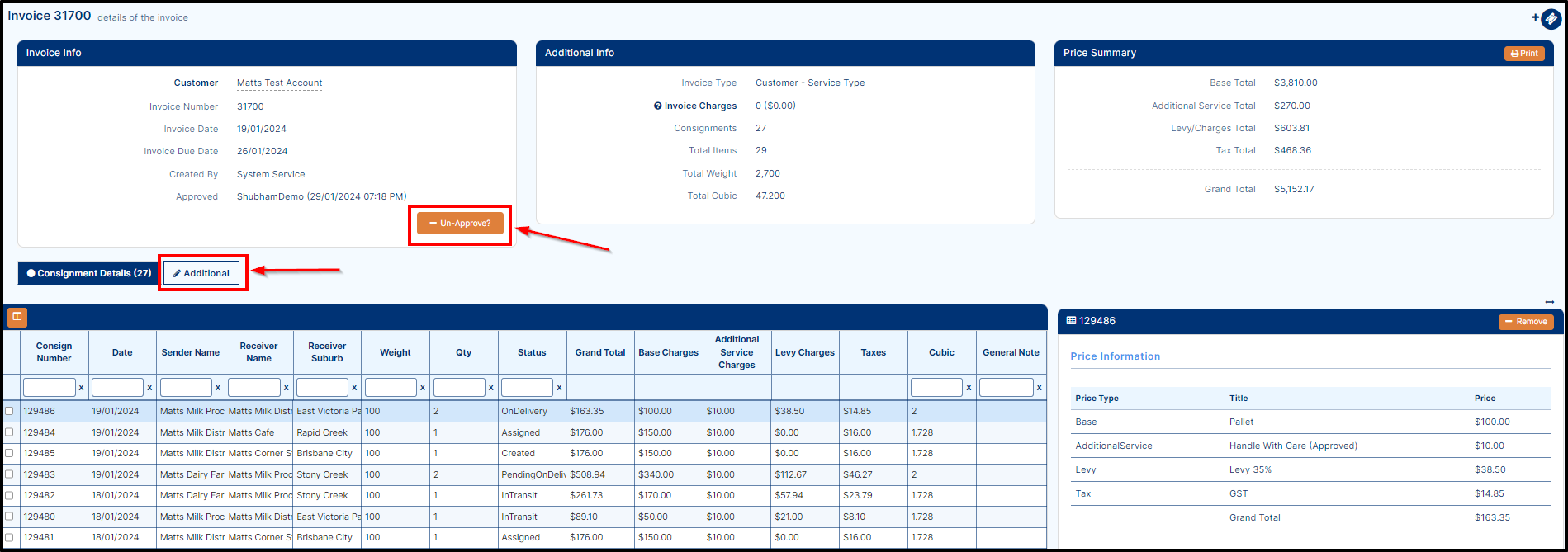The height and width of the screenshot is (552, 1568).
Task: Select the checkbox for consignment 129484 row
Action: pos(9,432)
